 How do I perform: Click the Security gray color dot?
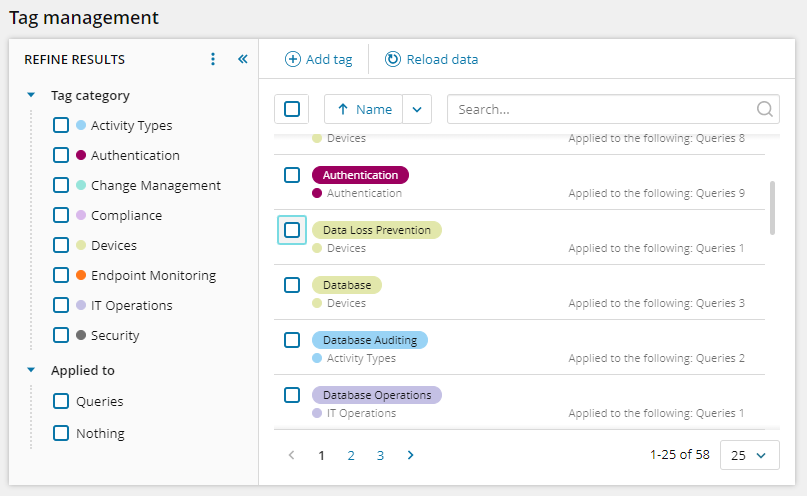(81, 335)
